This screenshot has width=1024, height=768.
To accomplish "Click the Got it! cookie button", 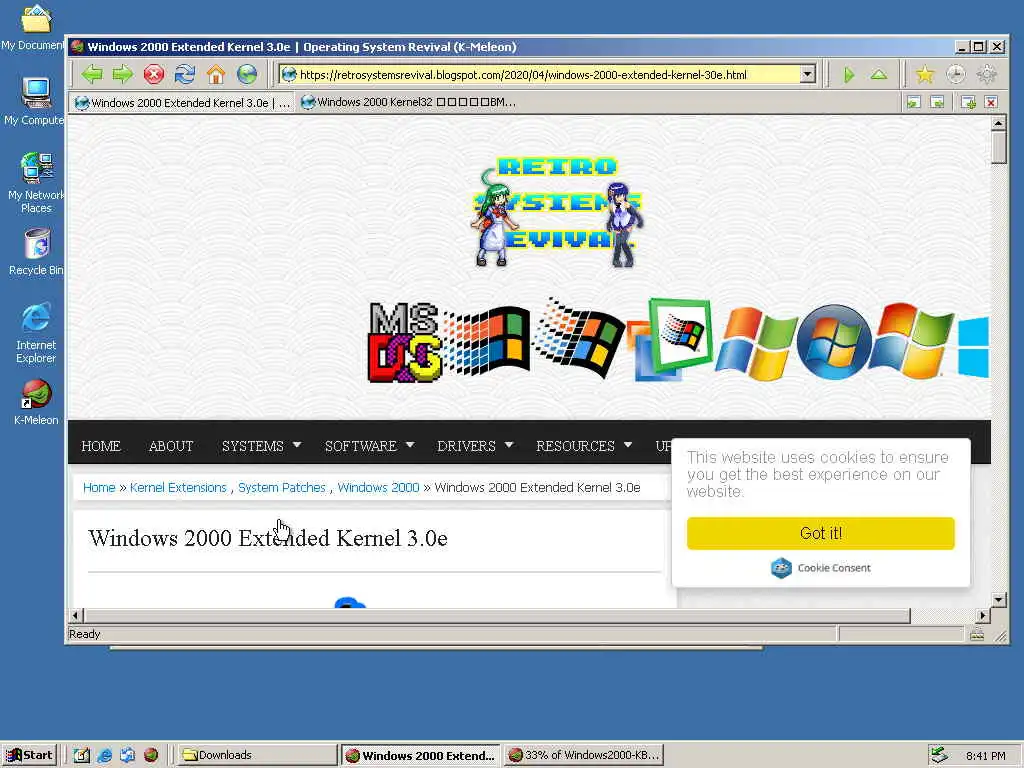I will [820, 534].
